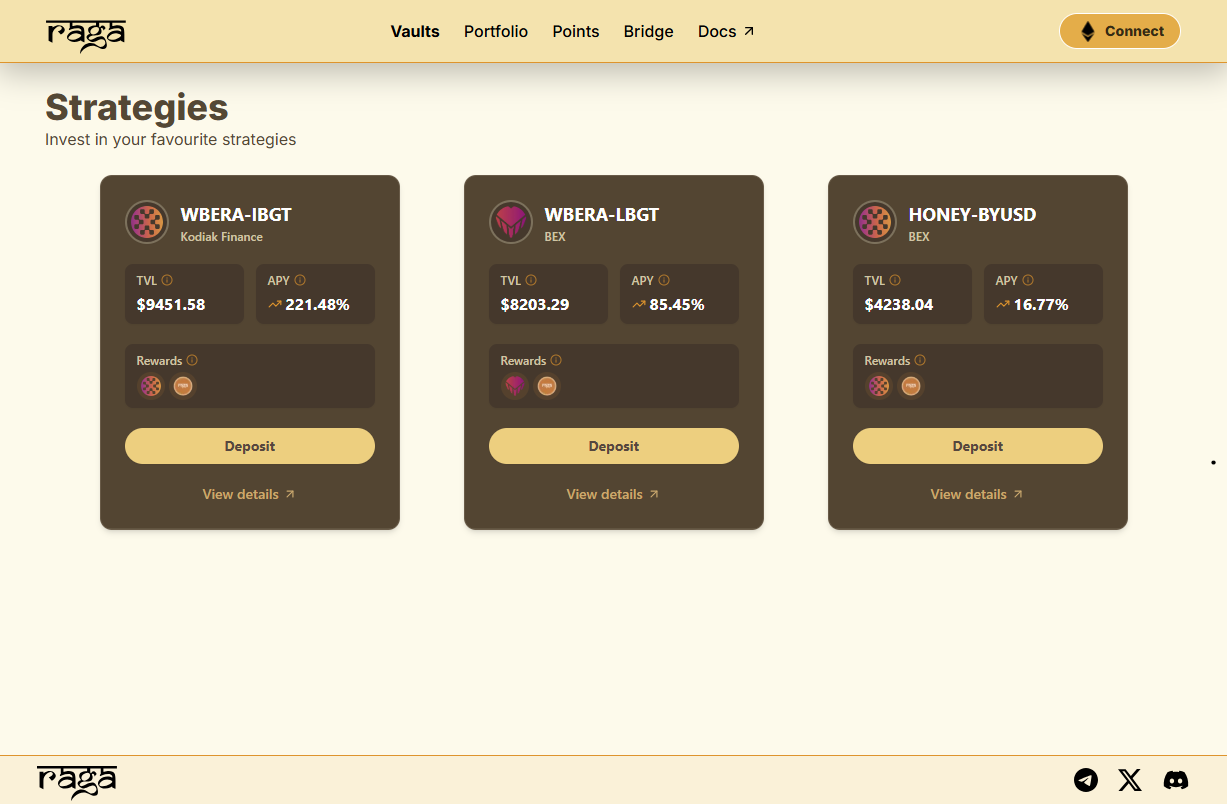1227x804 pixels.
Task: Click the WBERA-LBGT vault token icon
Action: (x=511, y=222)
